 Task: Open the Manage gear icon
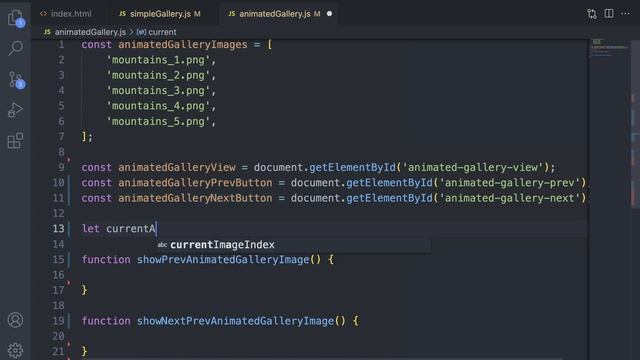[15, 350]
